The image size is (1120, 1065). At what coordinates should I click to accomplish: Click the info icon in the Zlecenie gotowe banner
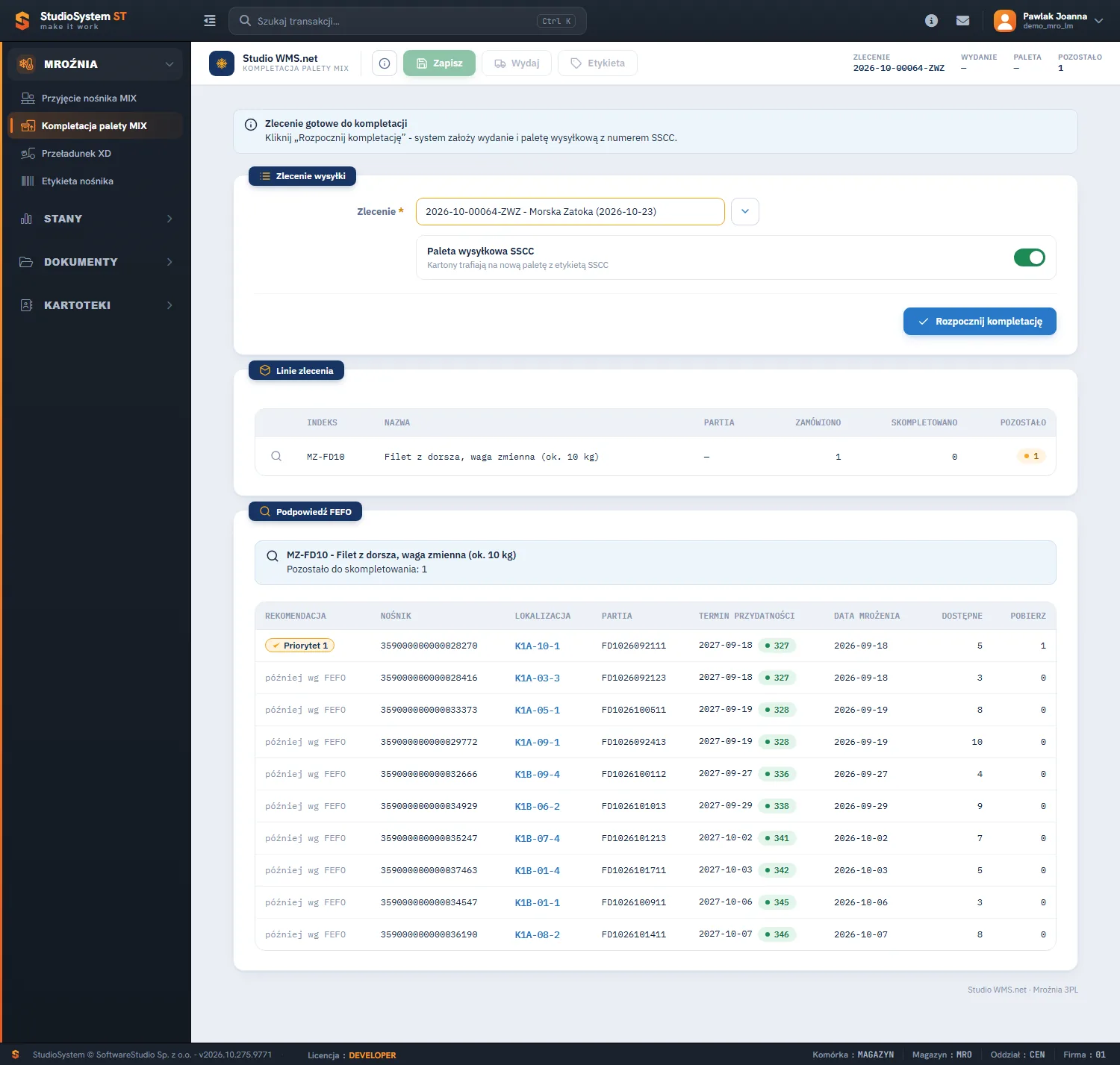pos(251,125)
